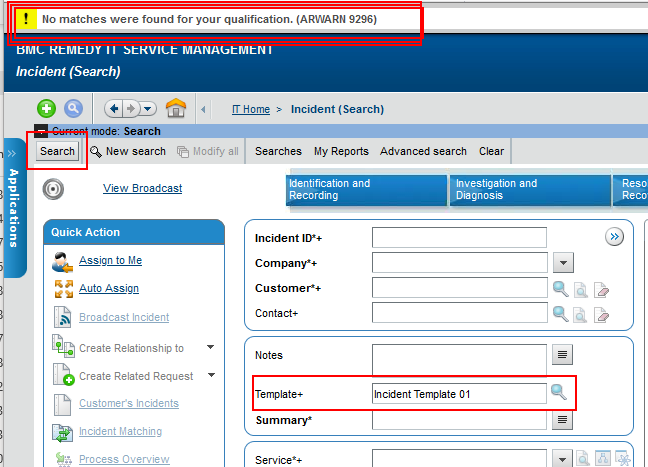Click Clear in the toolbar

[491, 151]
